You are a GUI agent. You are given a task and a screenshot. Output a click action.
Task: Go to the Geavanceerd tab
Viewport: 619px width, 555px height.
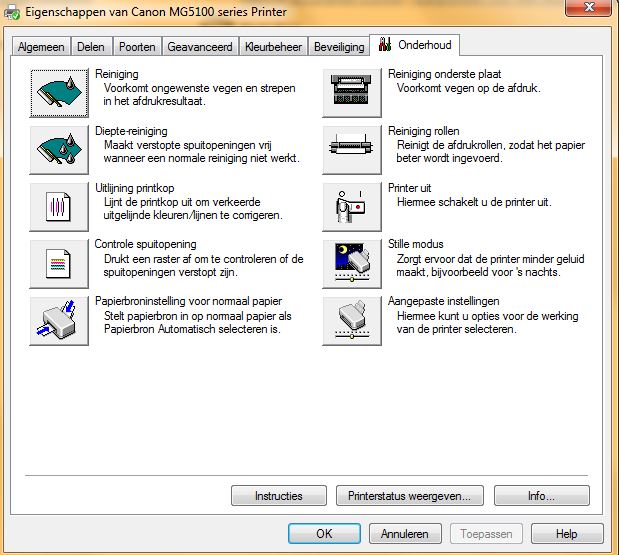pyautogui.click(x=200, y=47)
